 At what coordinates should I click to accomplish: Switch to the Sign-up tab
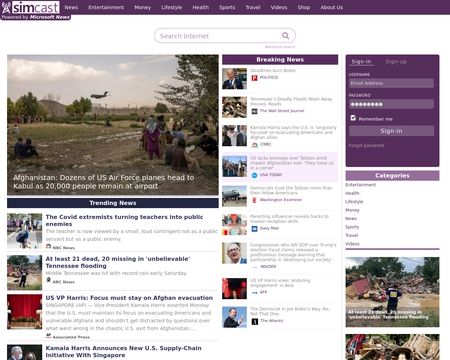(x=396, y=62)
